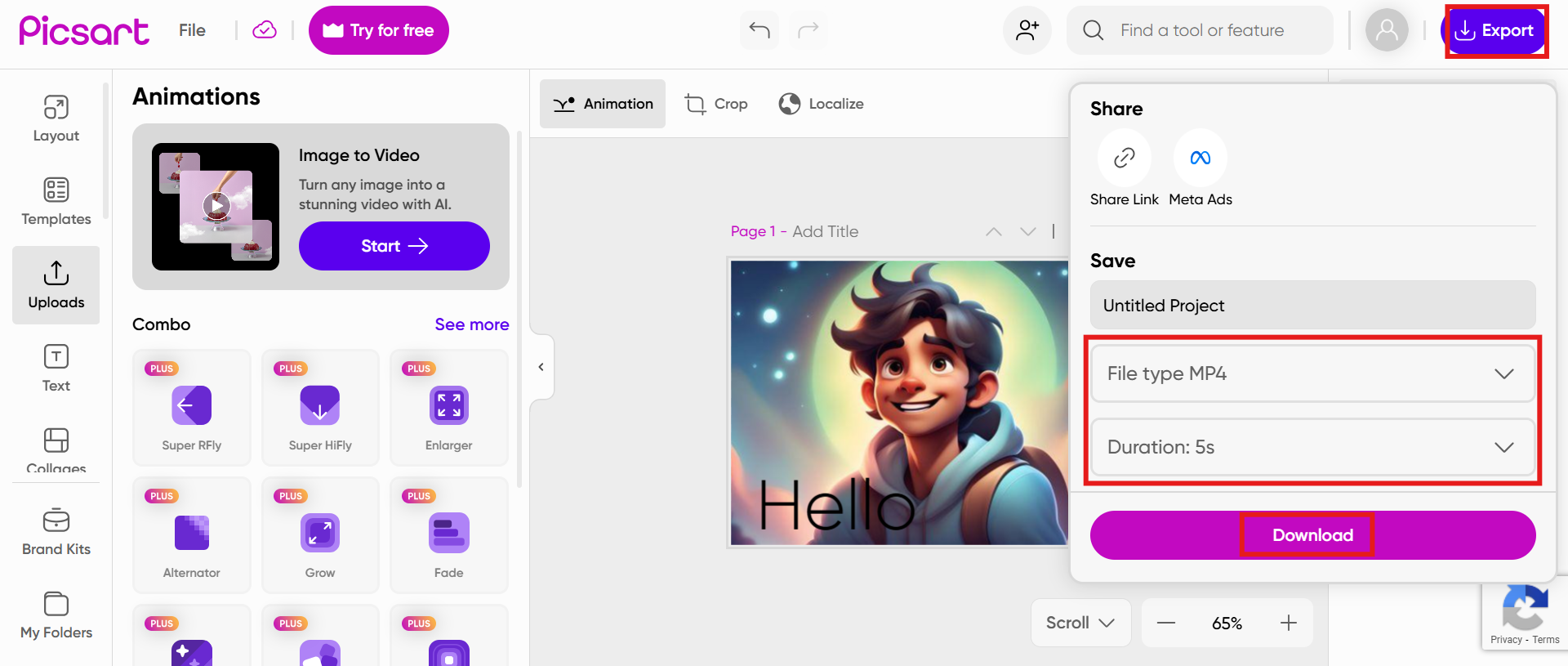Open Brand Kits in sidebar
Viewport: 1568px width, 666px height.
coord(56,532)
